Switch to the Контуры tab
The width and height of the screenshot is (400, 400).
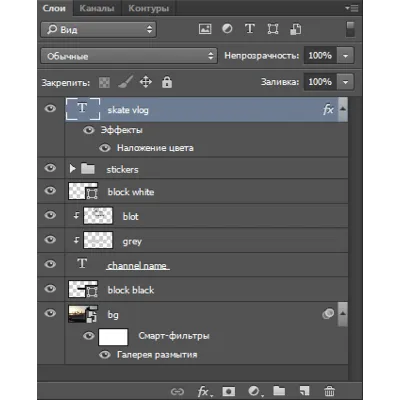click(x=149, y=8)
